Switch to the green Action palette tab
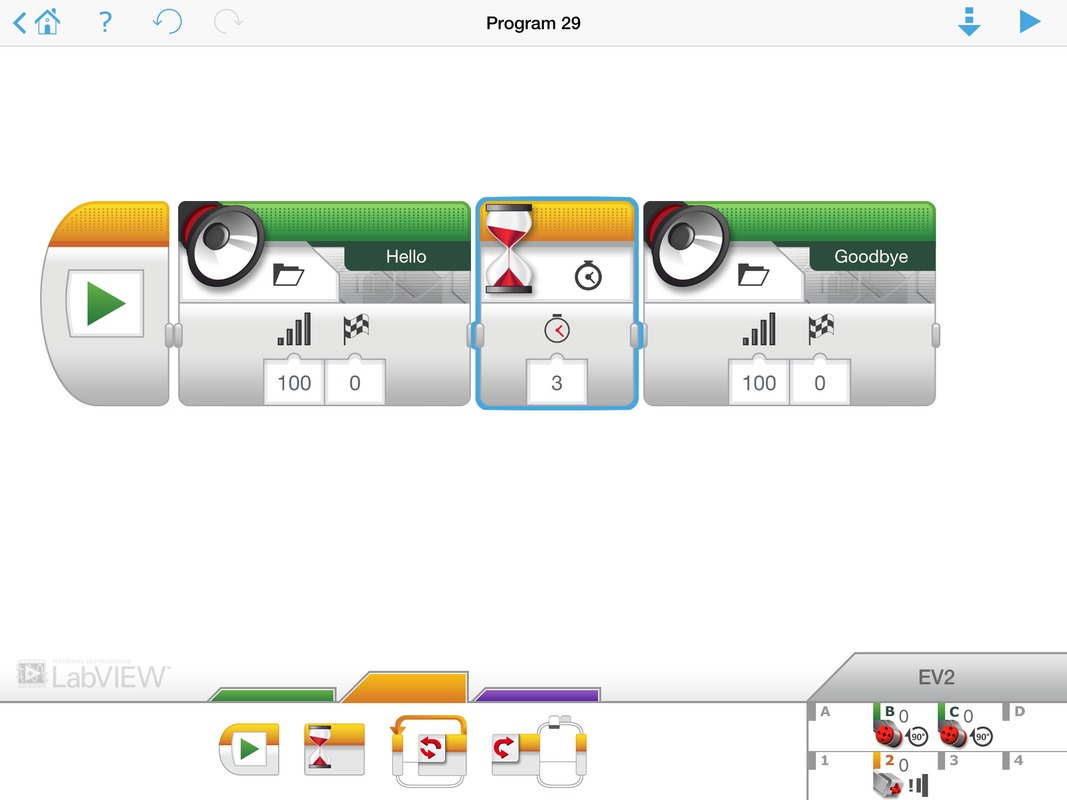Viewport: 1067px width, 800px height. pyautogui.click(x=273, y=694)
